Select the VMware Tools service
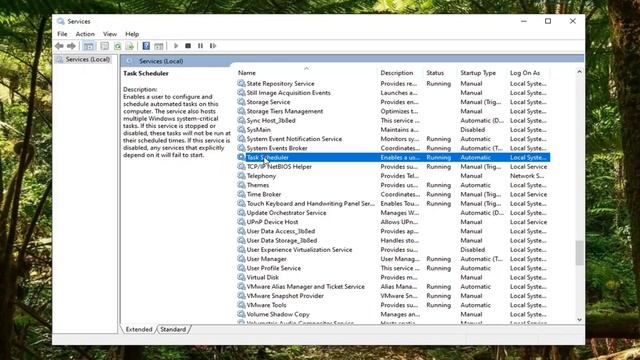 click(393, 305)
